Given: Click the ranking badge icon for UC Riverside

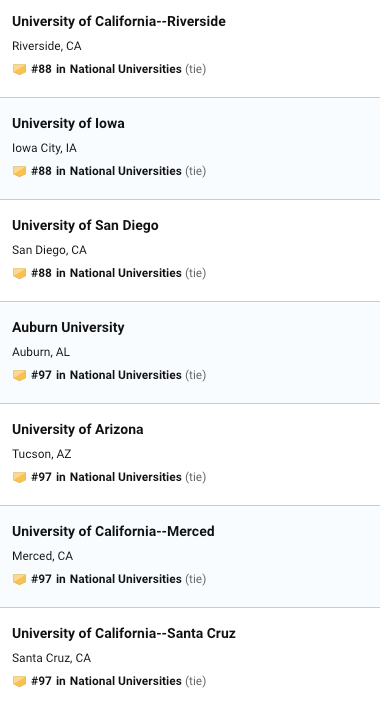Looking at the screenshot, I should pyautogui.click(x=19, y=69).
